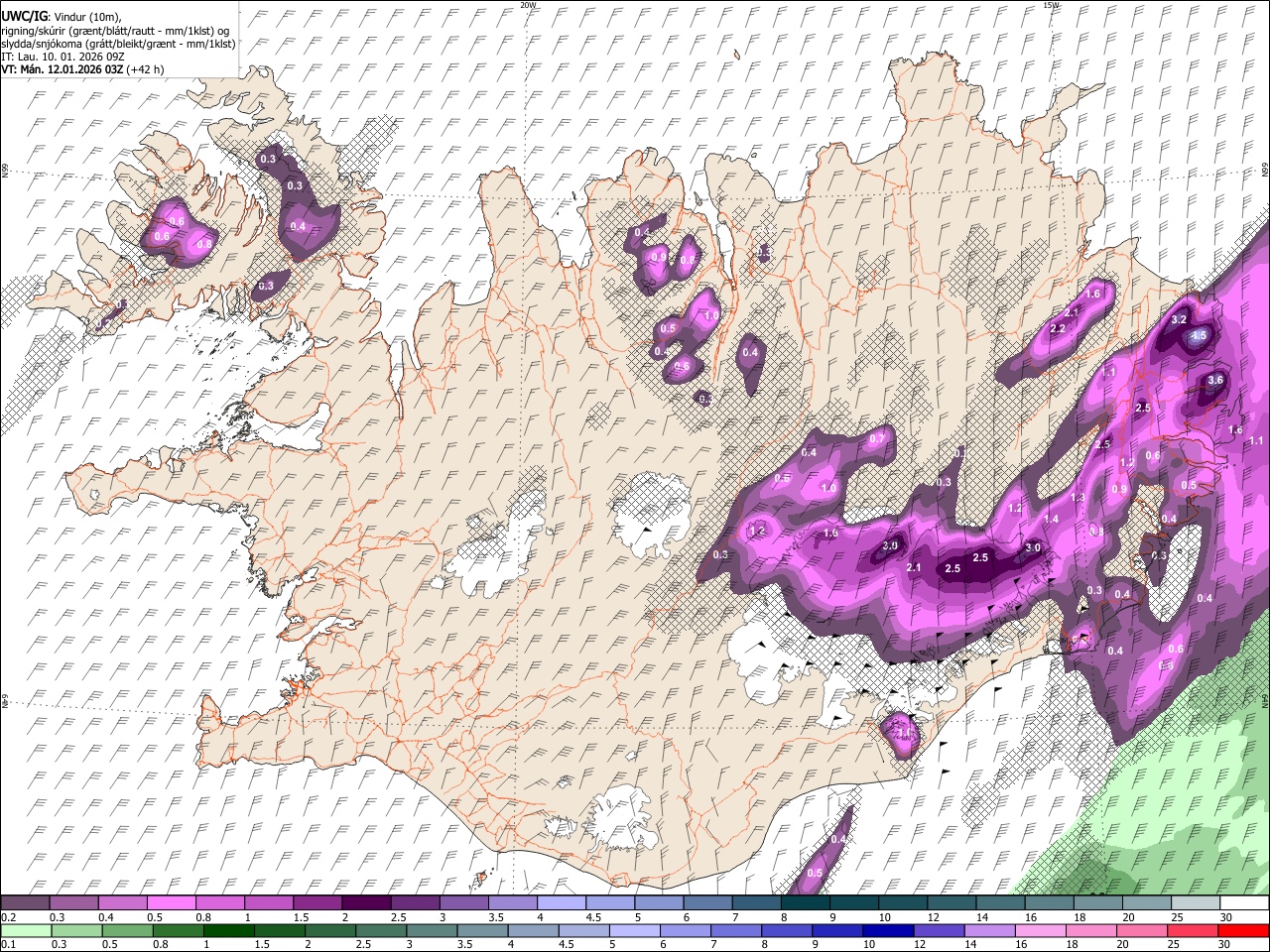The image size is (1270, 952).
Task: Click the 3.2 precipitation value on the map
Action: (1179, 320)
